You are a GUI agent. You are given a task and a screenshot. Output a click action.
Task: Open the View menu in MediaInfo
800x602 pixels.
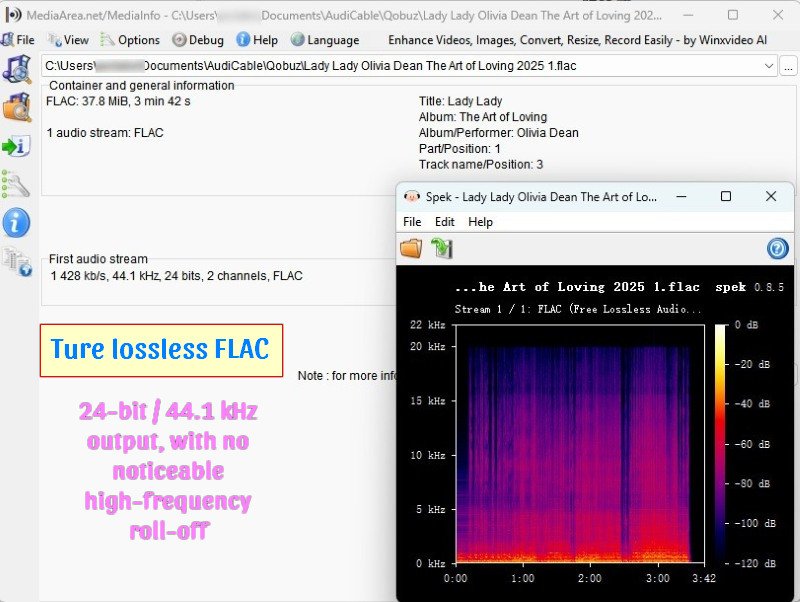pyautogui.click(x=68, y=40)
